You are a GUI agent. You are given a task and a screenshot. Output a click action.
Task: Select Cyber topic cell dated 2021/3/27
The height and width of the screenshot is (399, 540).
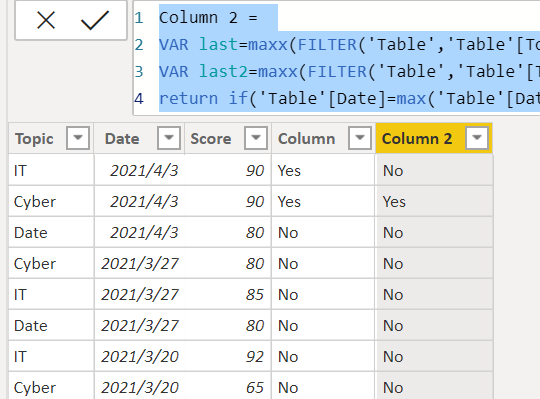51,263
